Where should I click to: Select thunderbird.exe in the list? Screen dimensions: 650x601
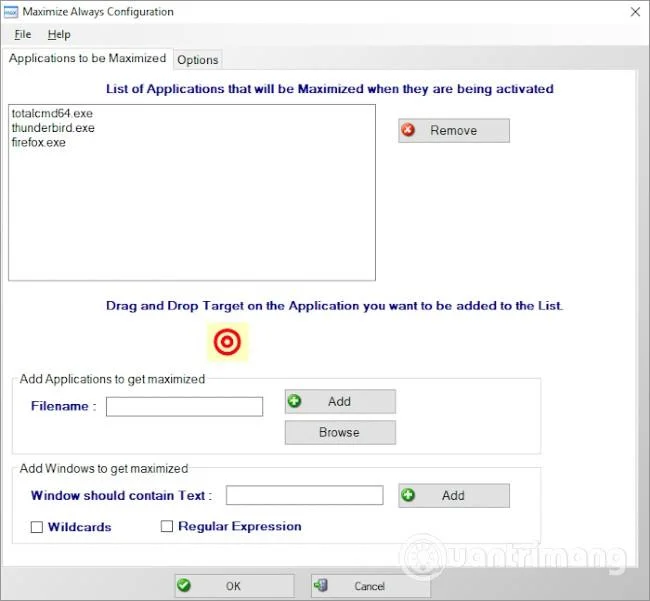pyautogui.click(x=53, y=128)
